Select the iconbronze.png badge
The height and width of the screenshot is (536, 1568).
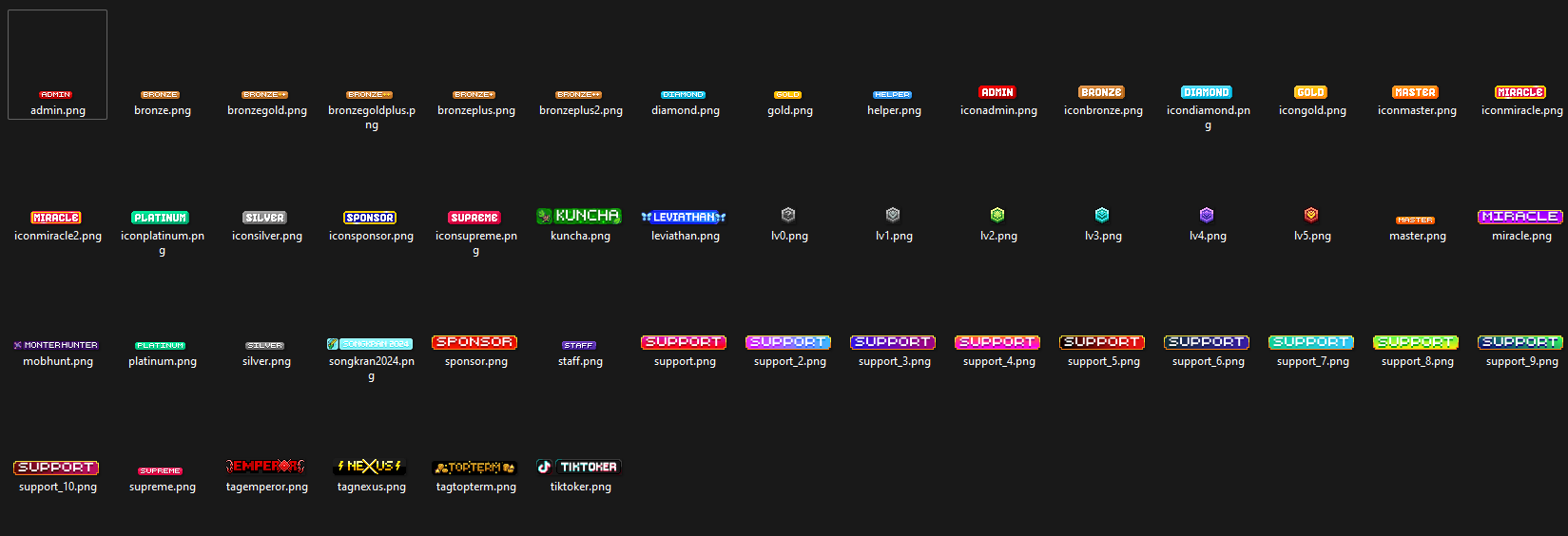coord(1102,92)
